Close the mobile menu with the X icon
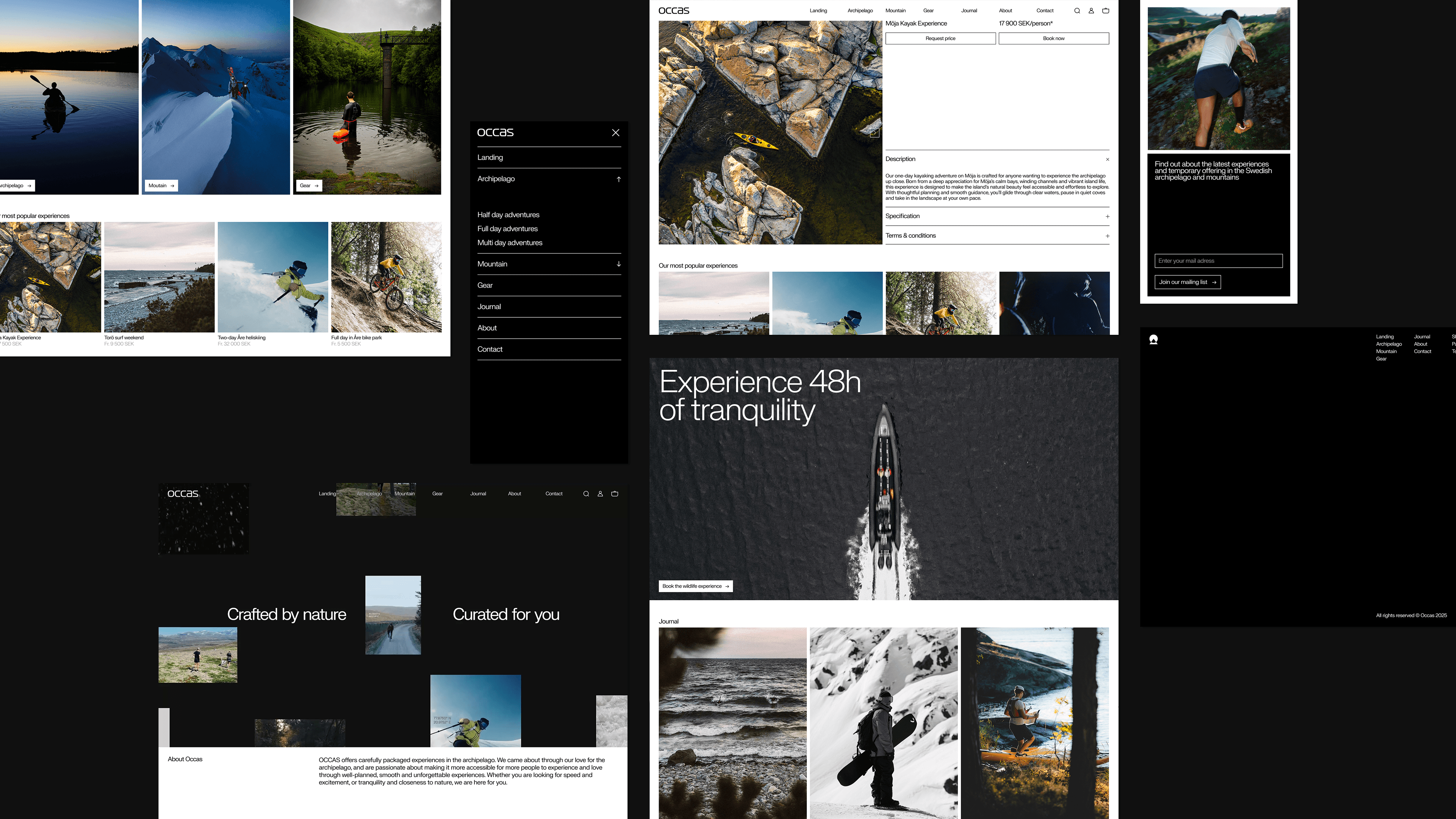 pos(615,133)
